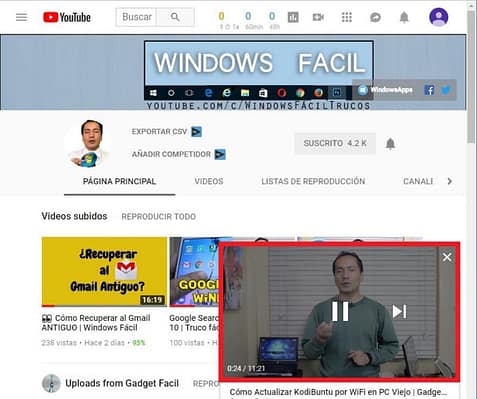Screen dimensions: 477x399
Task: Open the YouTube hamburger guide menu
Action: [x=21, y=17]
